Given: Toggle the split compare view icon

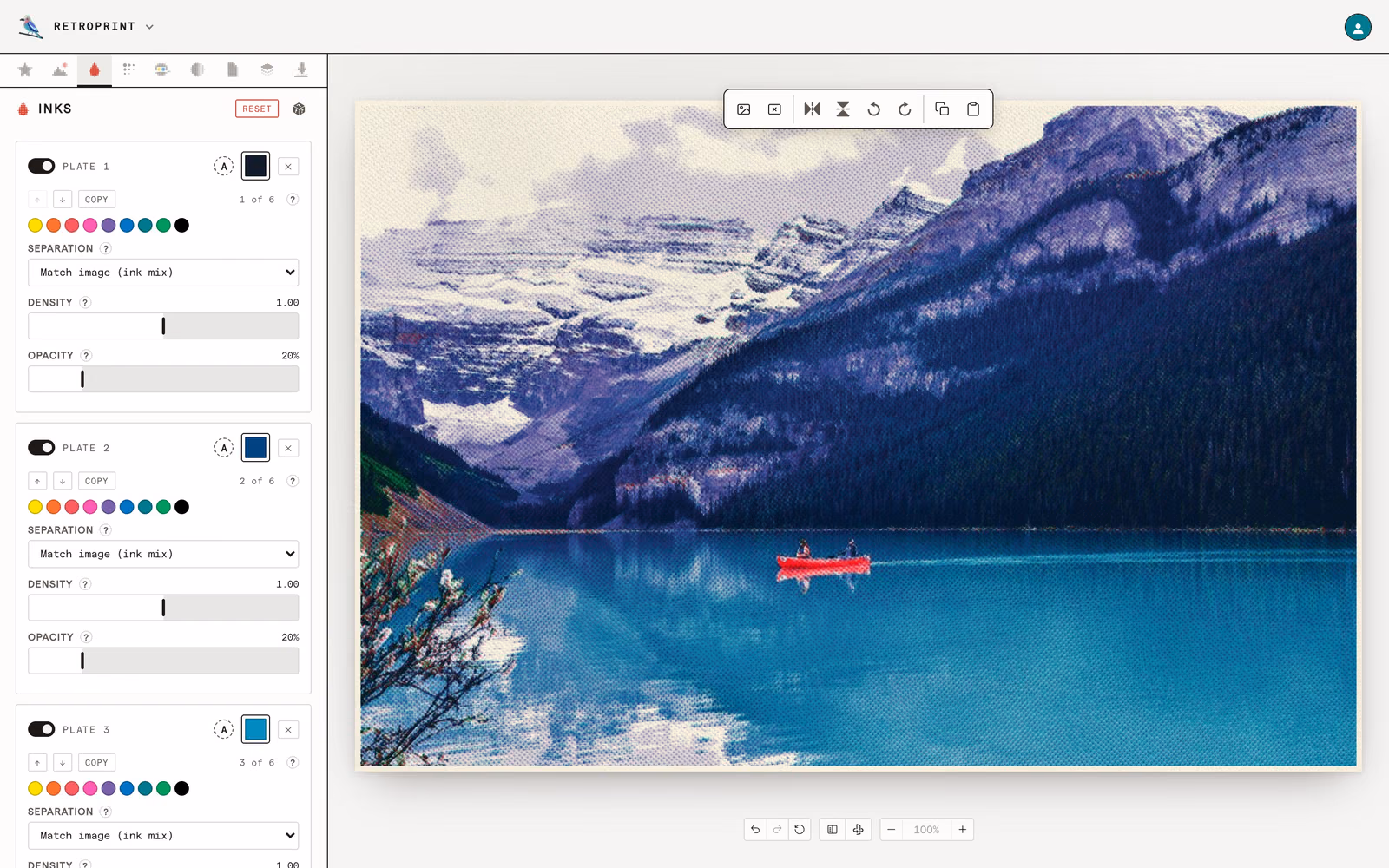Looking at the screenshot, I should (x=832, y=830).
